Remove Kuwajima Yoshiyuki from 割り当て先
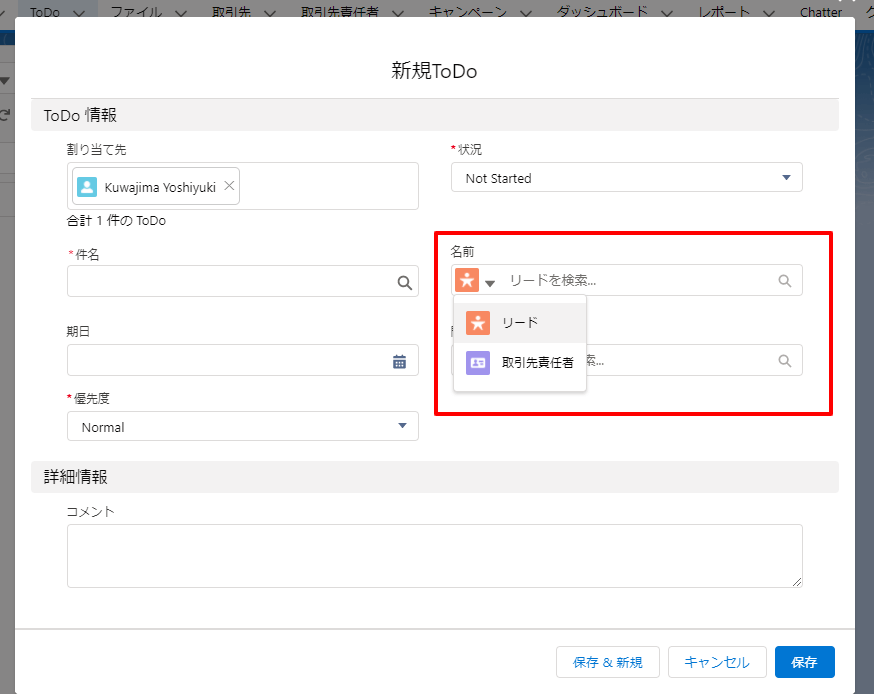This screenshot has height=694, width=874. tap(229, 186)
